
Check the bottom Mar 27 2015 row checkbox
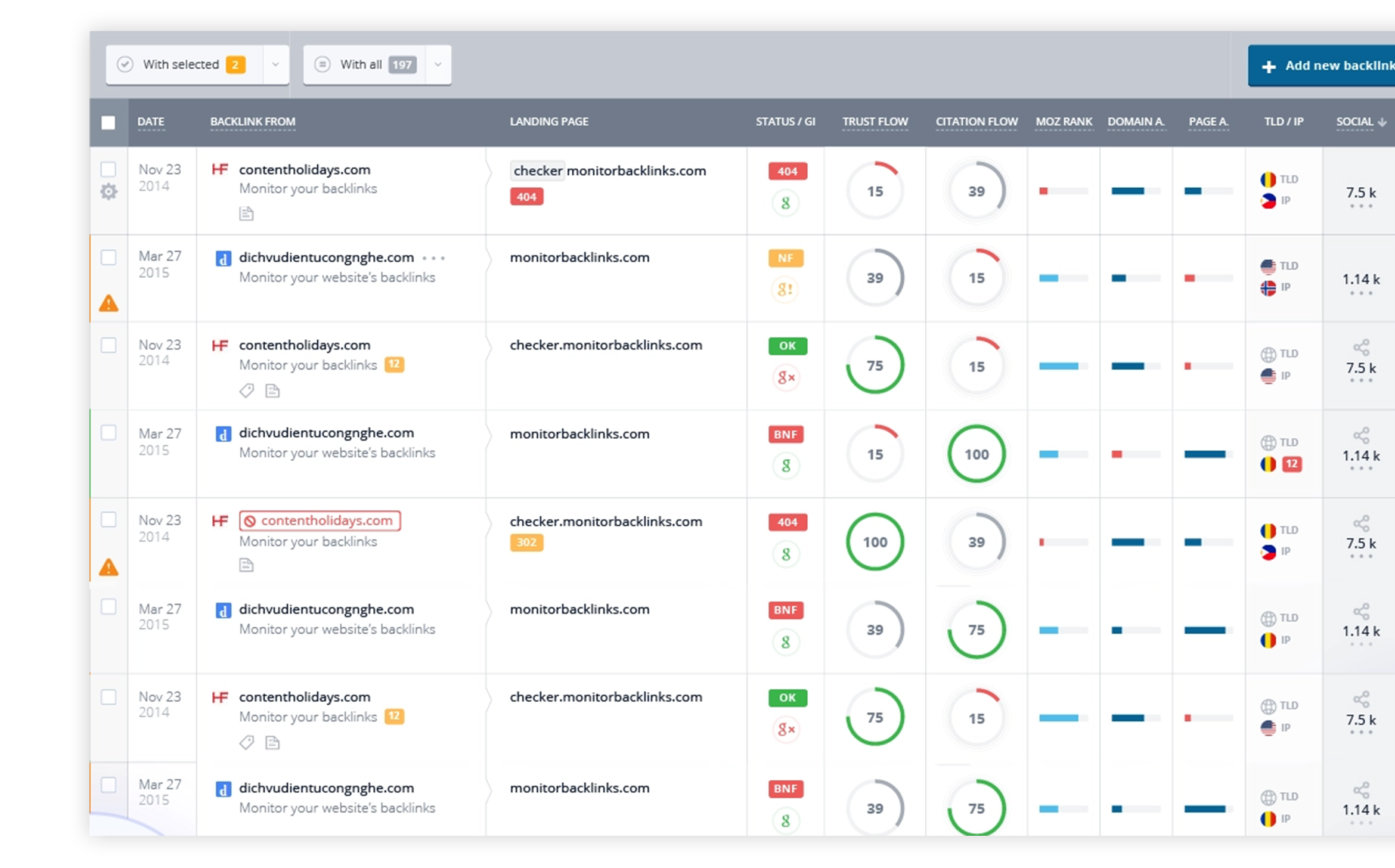[x=109, y=786]
